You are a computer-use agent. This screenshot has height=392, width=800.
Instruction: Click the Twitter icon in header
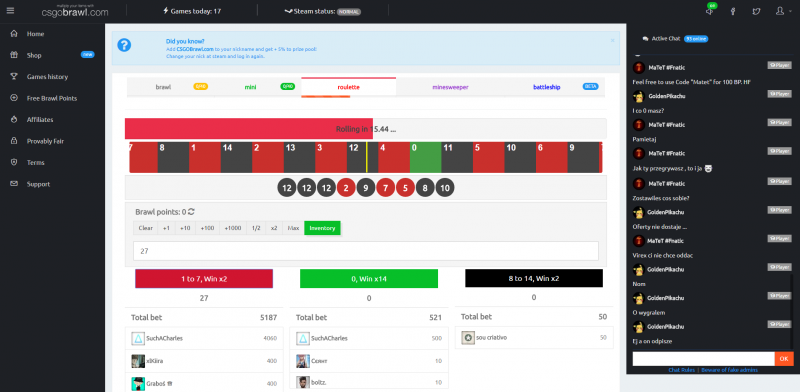pos(756,11)
